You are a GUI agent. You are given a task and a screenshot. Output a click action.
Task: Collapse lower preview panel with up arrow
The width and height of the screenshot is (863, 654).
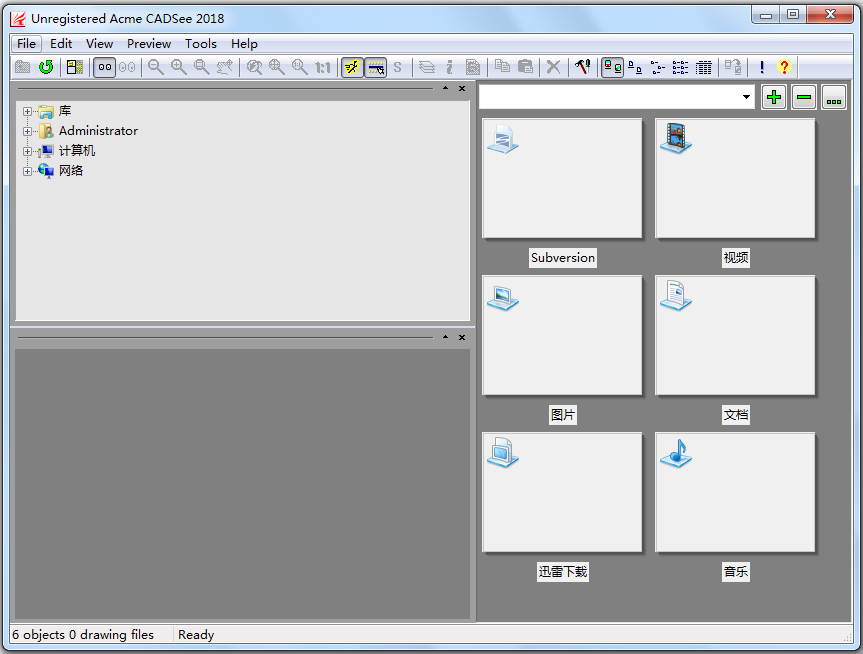pos(445,337)
